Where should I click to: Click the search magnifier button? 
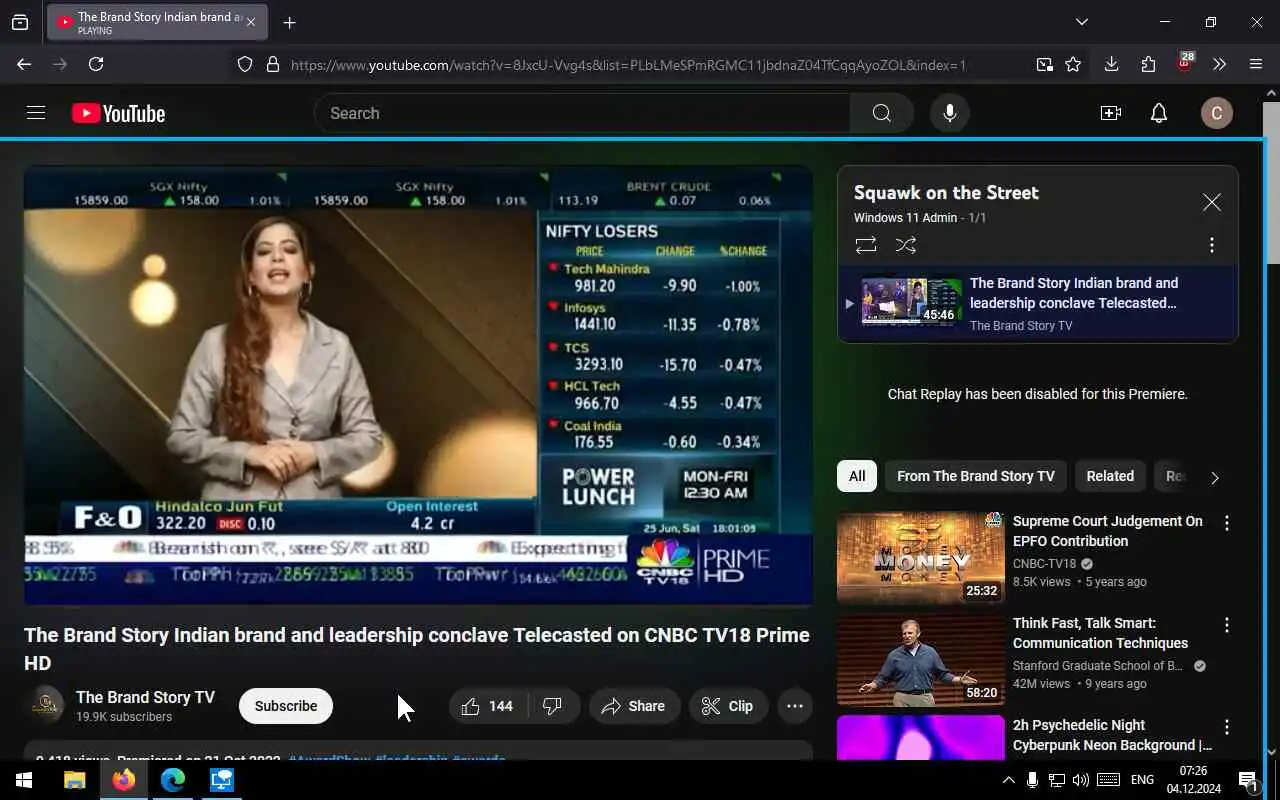(x=881, y=113)
